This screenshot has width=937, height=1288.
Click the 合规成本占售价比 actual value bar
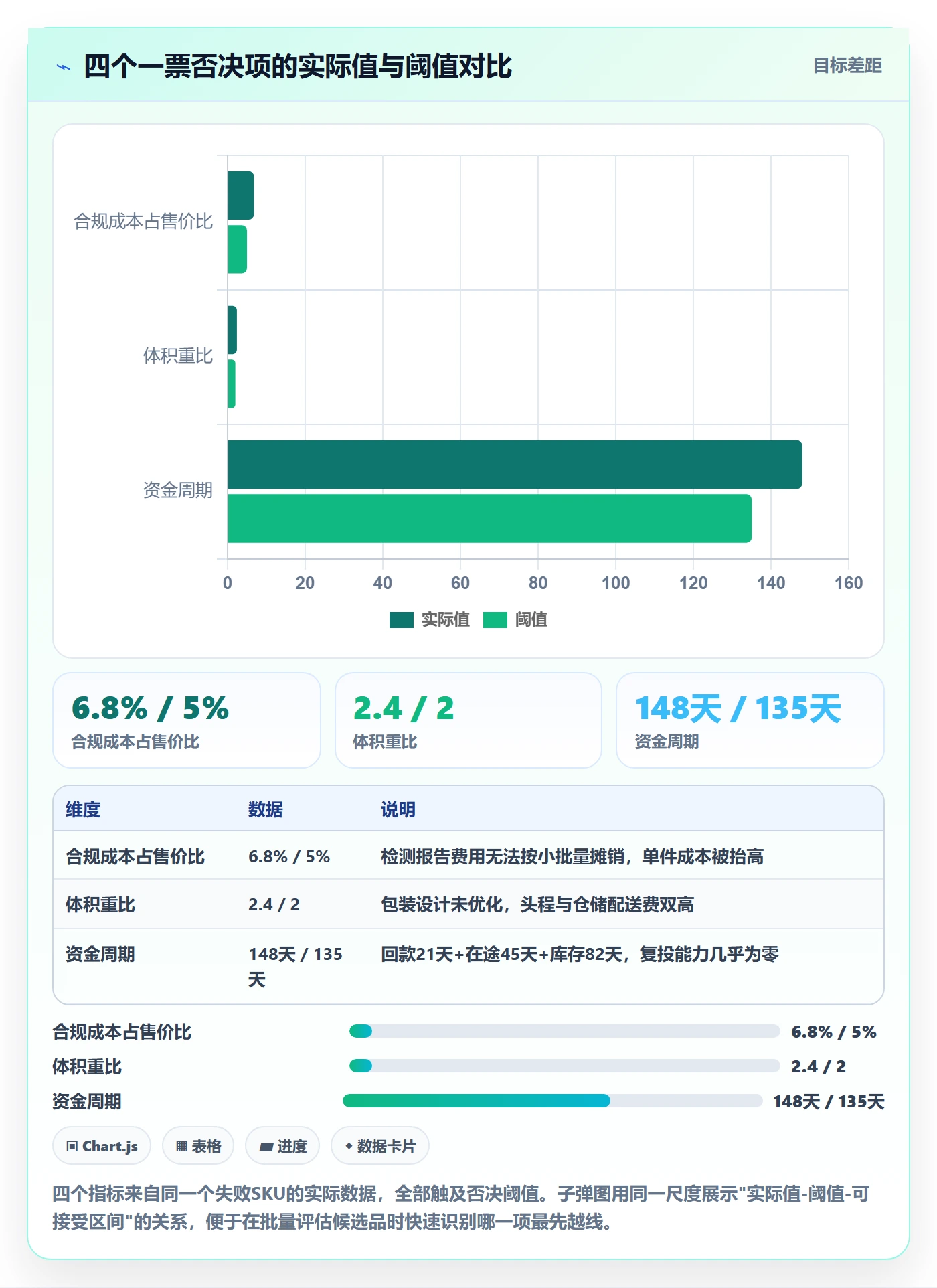[x=241, y=195]
